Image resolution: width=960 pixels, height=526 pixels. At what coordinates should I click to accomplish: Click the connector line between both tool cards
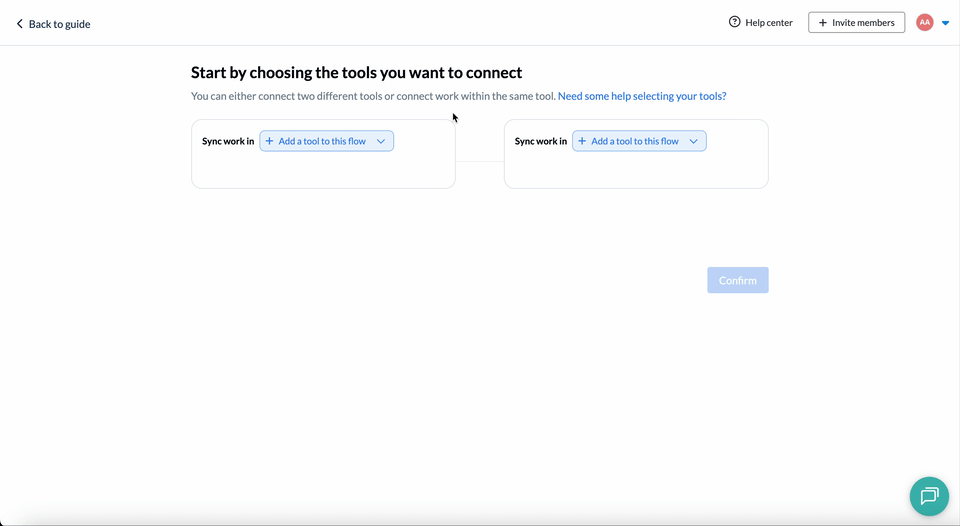tap(480, 161)
